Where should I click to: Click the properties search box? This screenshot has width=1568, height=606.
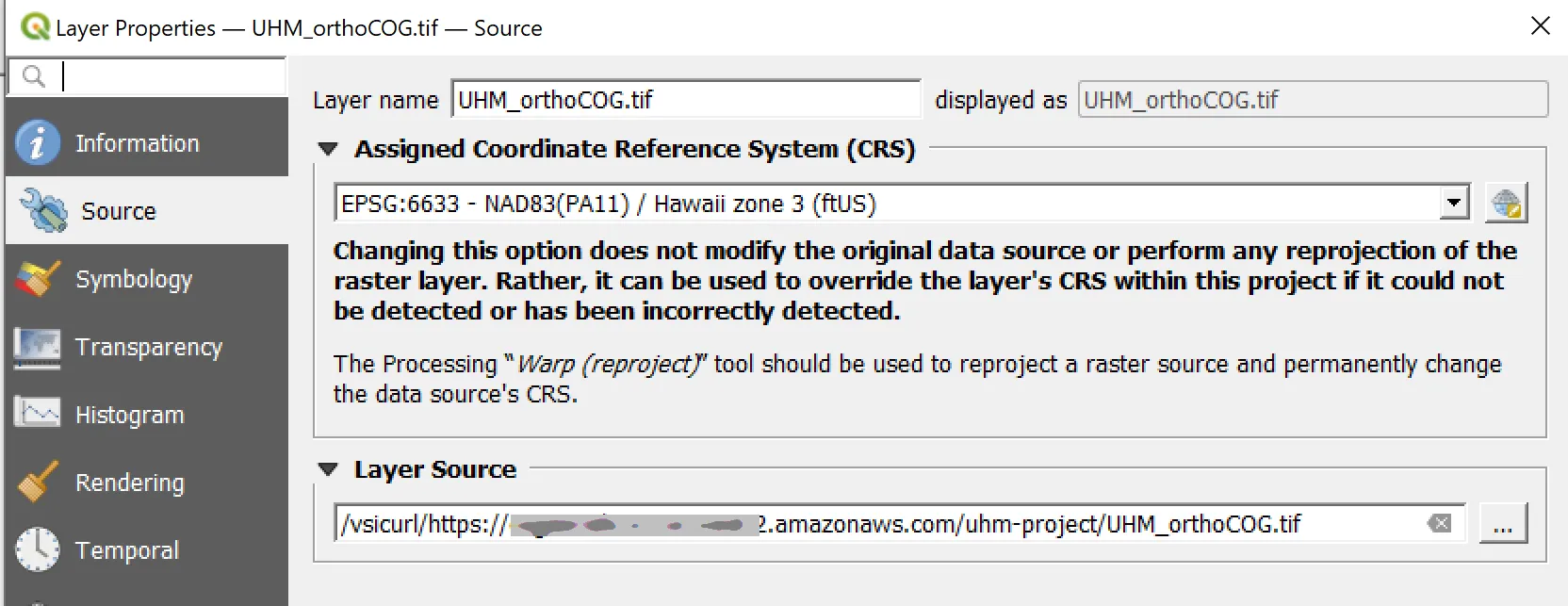[147, 76]
